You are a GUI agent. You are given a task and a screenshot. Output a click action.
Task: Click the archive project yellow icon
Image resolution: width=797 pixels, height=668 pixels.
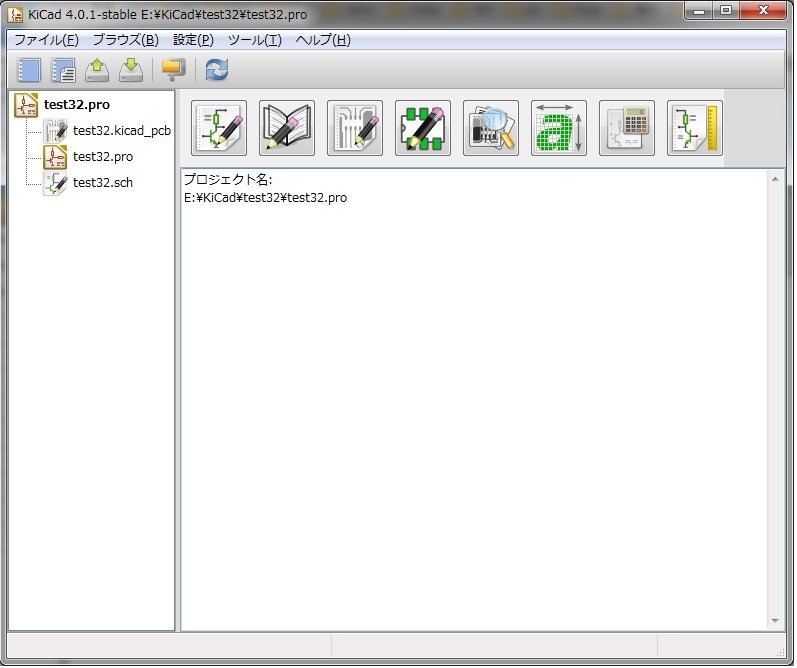[x=173, y=70]
